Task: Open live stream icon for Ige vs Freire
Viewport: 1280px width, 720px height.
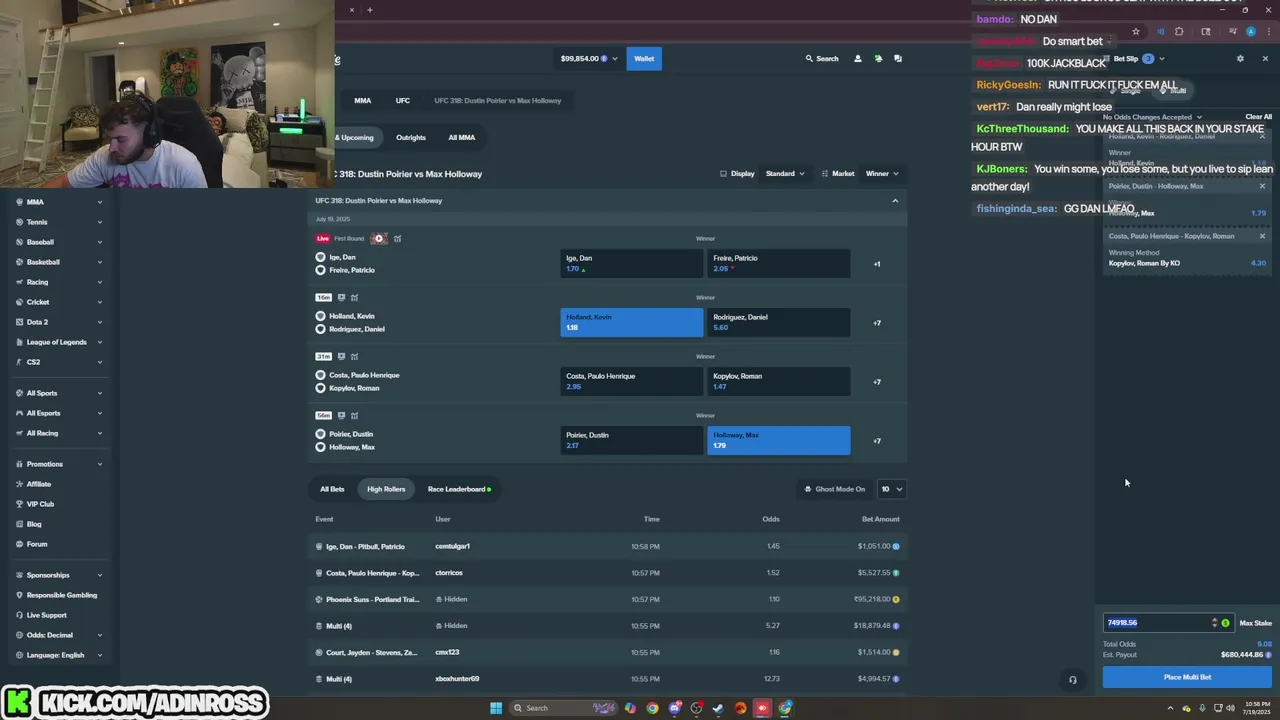Action: (379, 239)
